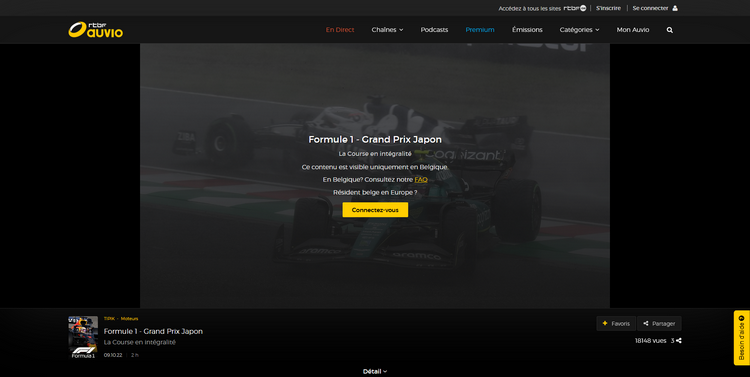Expand the Détail section

(375, 371)
